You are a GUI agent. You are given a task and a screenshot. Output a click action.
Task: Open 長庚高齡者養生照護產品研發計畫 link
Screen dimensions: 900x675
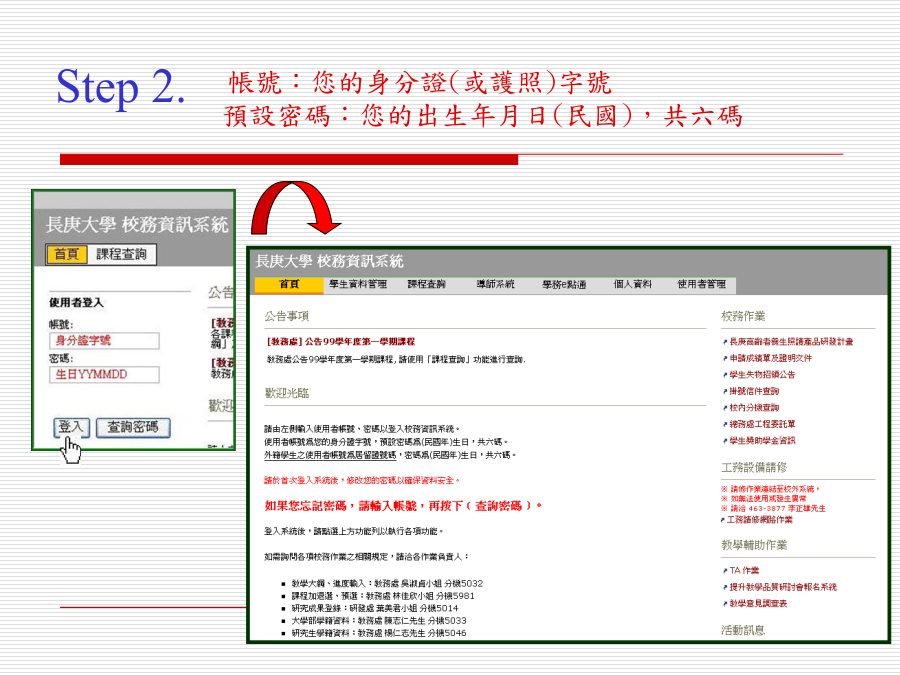coord(791,342)
